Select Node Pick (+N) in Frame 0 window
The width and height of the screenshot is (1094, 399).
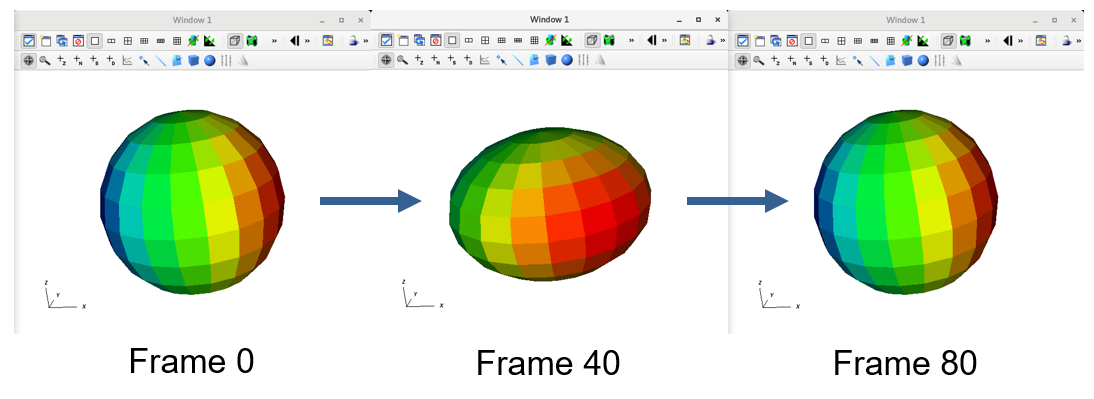coord(78,61)
